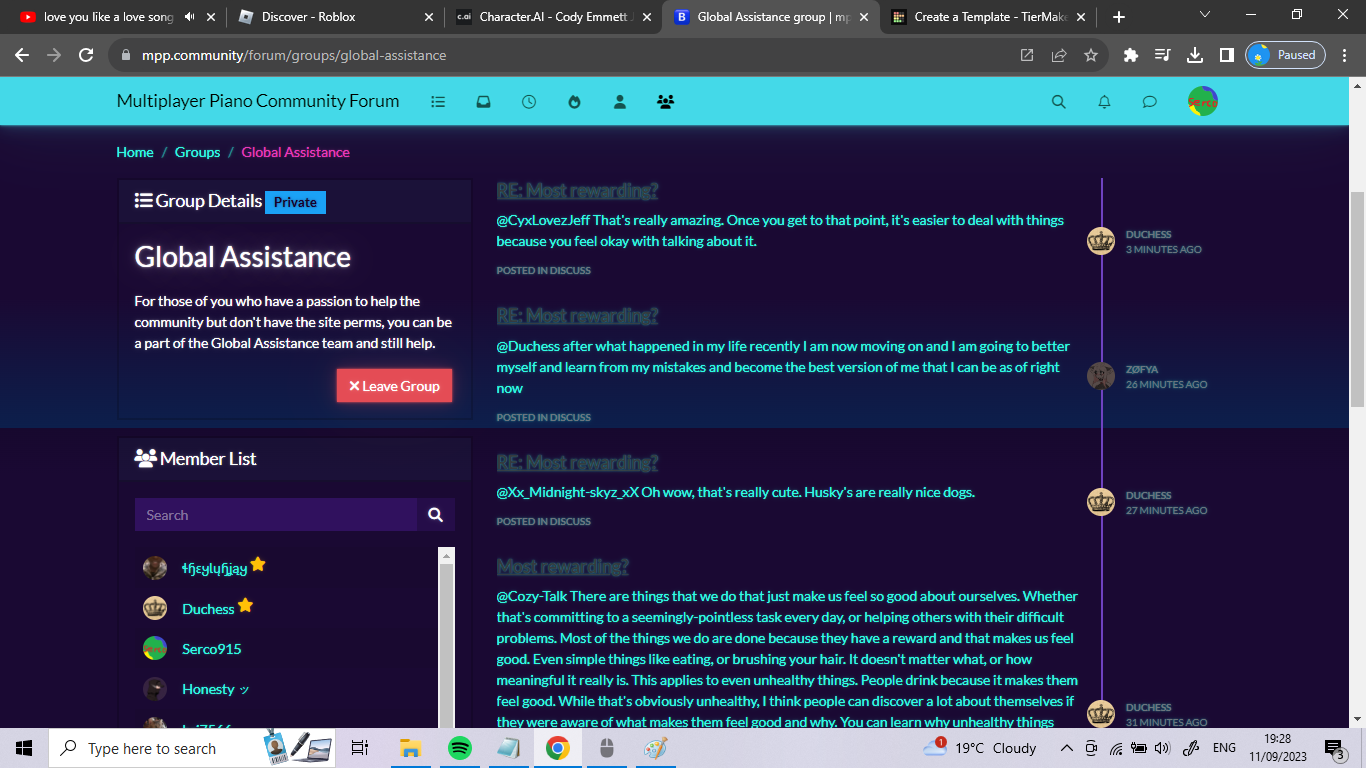Screen dimensions: 1366x768
Task: Open the browser downloads icon
Action: click(1194, 55)
